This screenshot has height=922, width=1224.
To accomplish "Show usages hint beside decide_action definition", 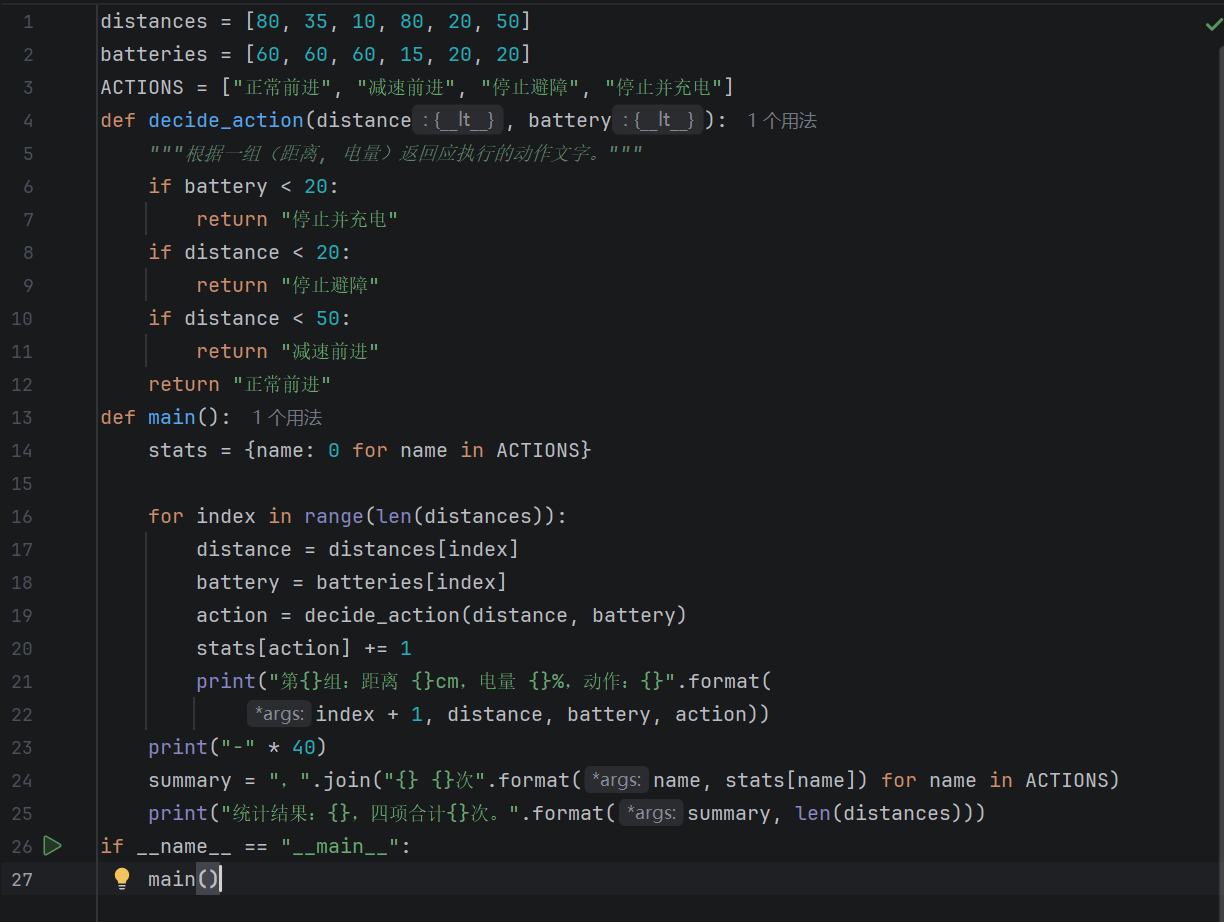I will point(782,121).
